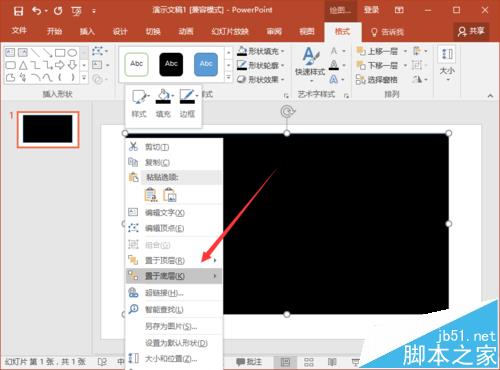Select the Rounded Rectangle shape
Image resolution: width=500 pixels, height=370 pixels.
point(10,65)
